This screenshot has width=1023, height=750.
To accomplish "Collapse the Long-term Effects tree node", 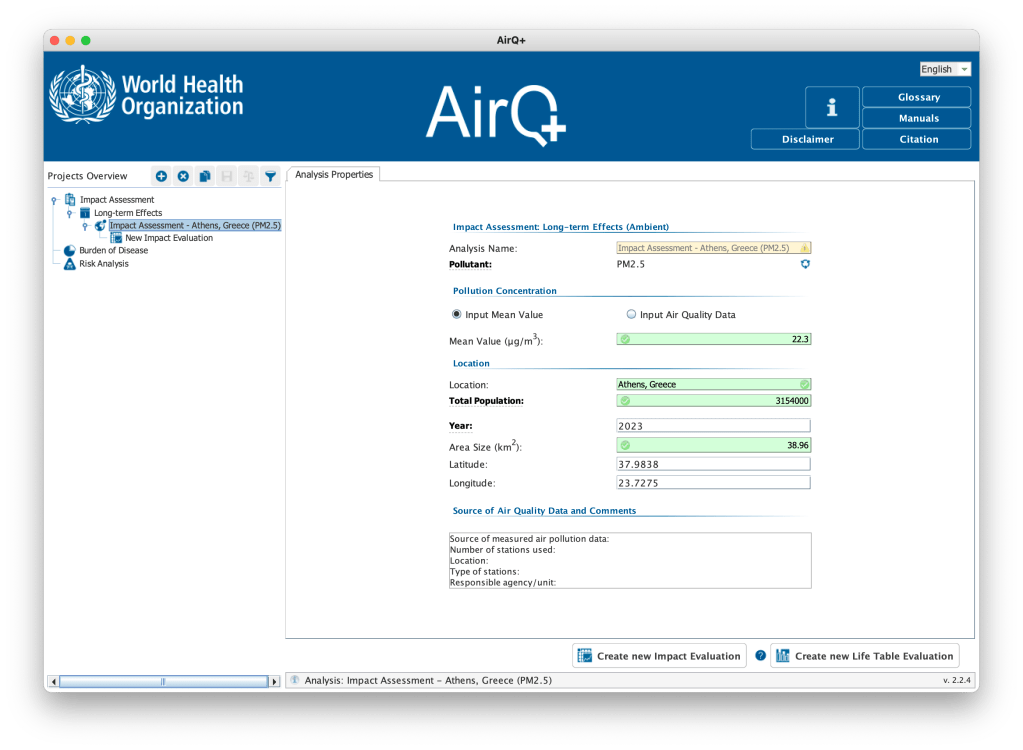I will [69, 213].
